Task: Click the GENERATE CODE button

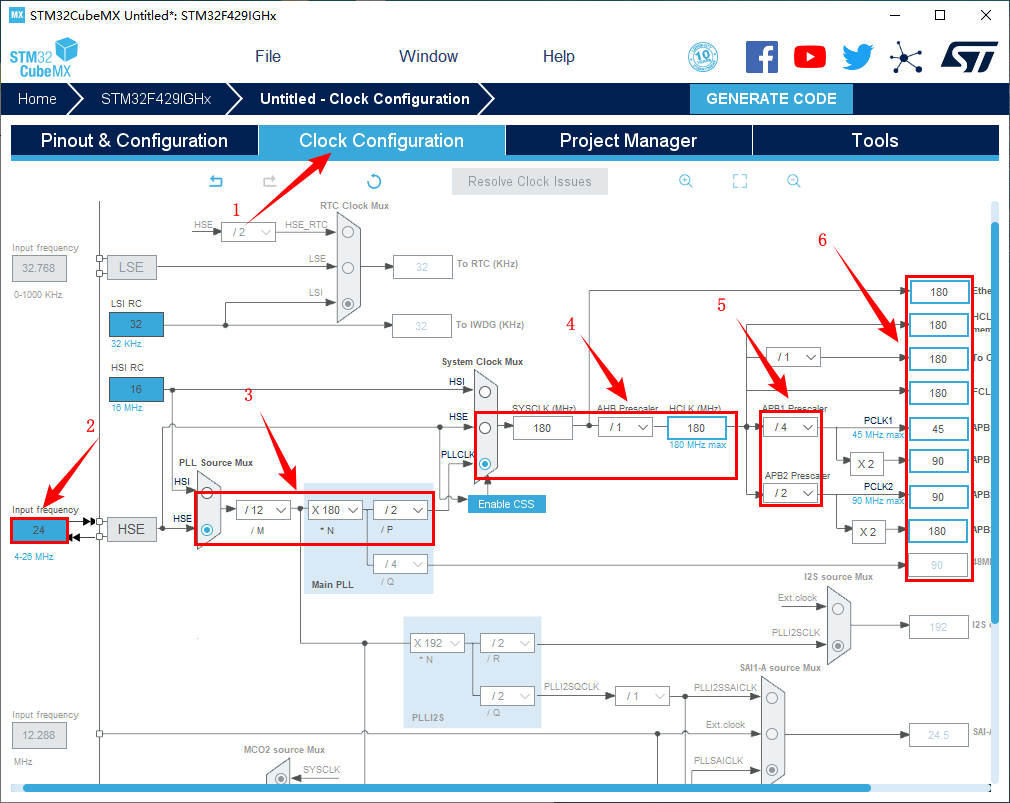Action: (771, 99)
